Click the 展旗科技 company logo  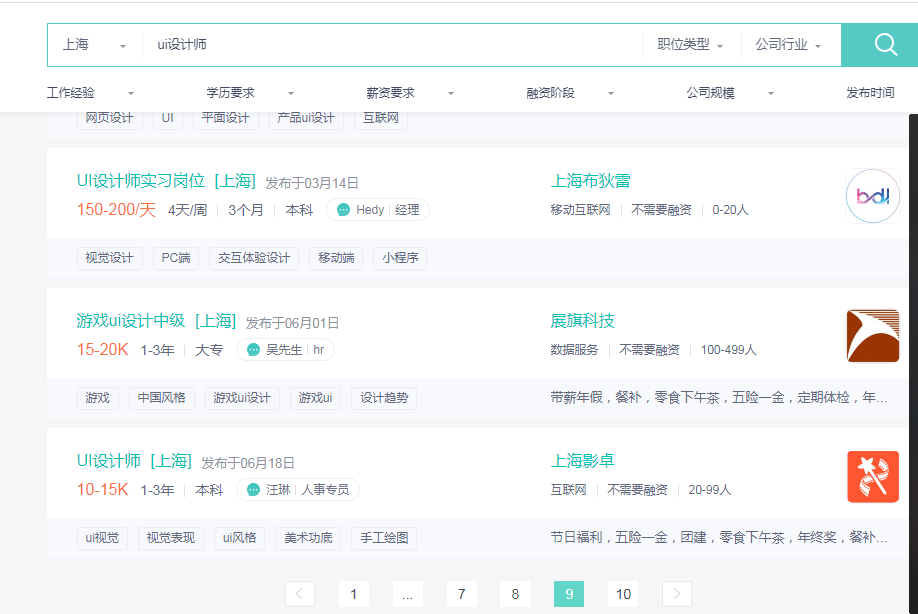click(x=871, y=335)
